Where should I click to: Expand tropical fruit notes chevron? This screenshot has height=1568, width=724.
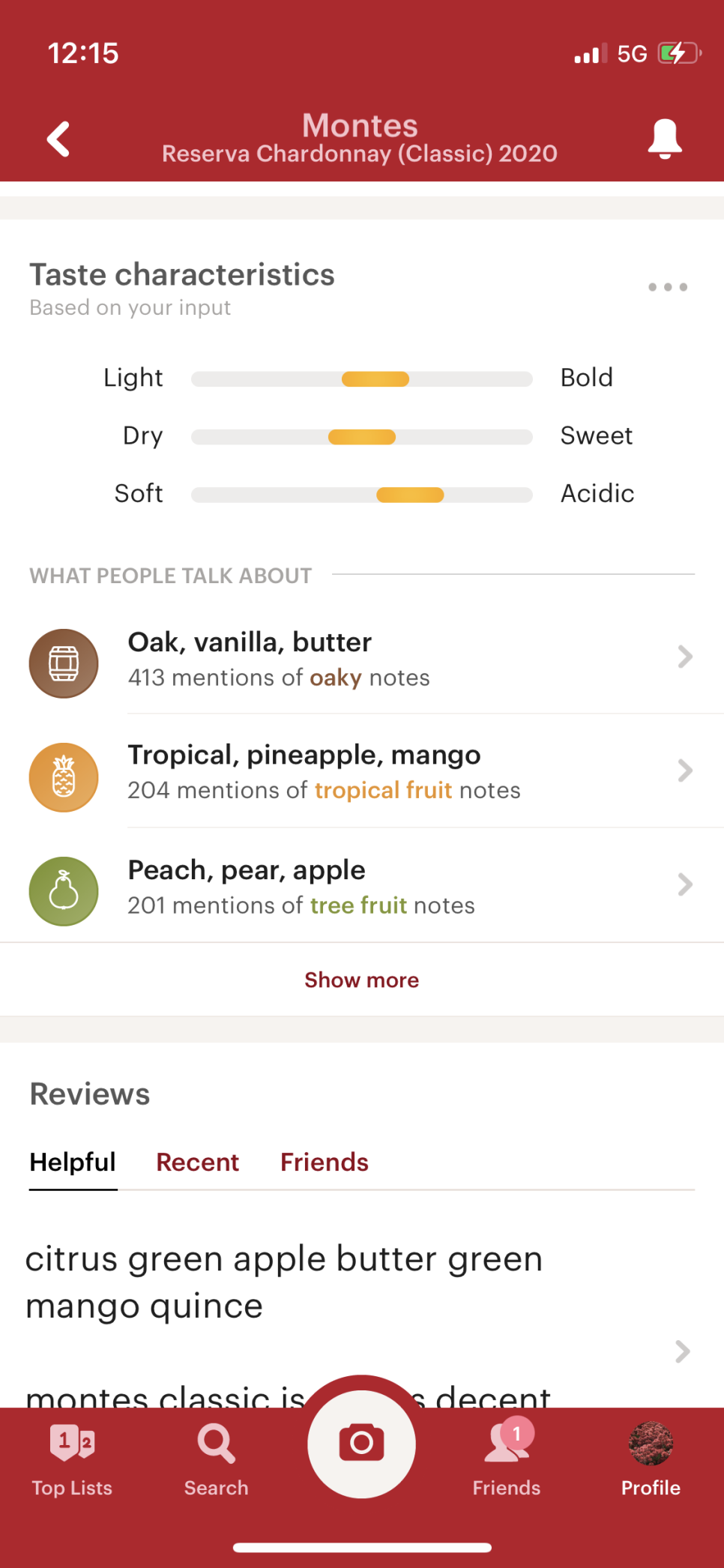pos(684,771)
